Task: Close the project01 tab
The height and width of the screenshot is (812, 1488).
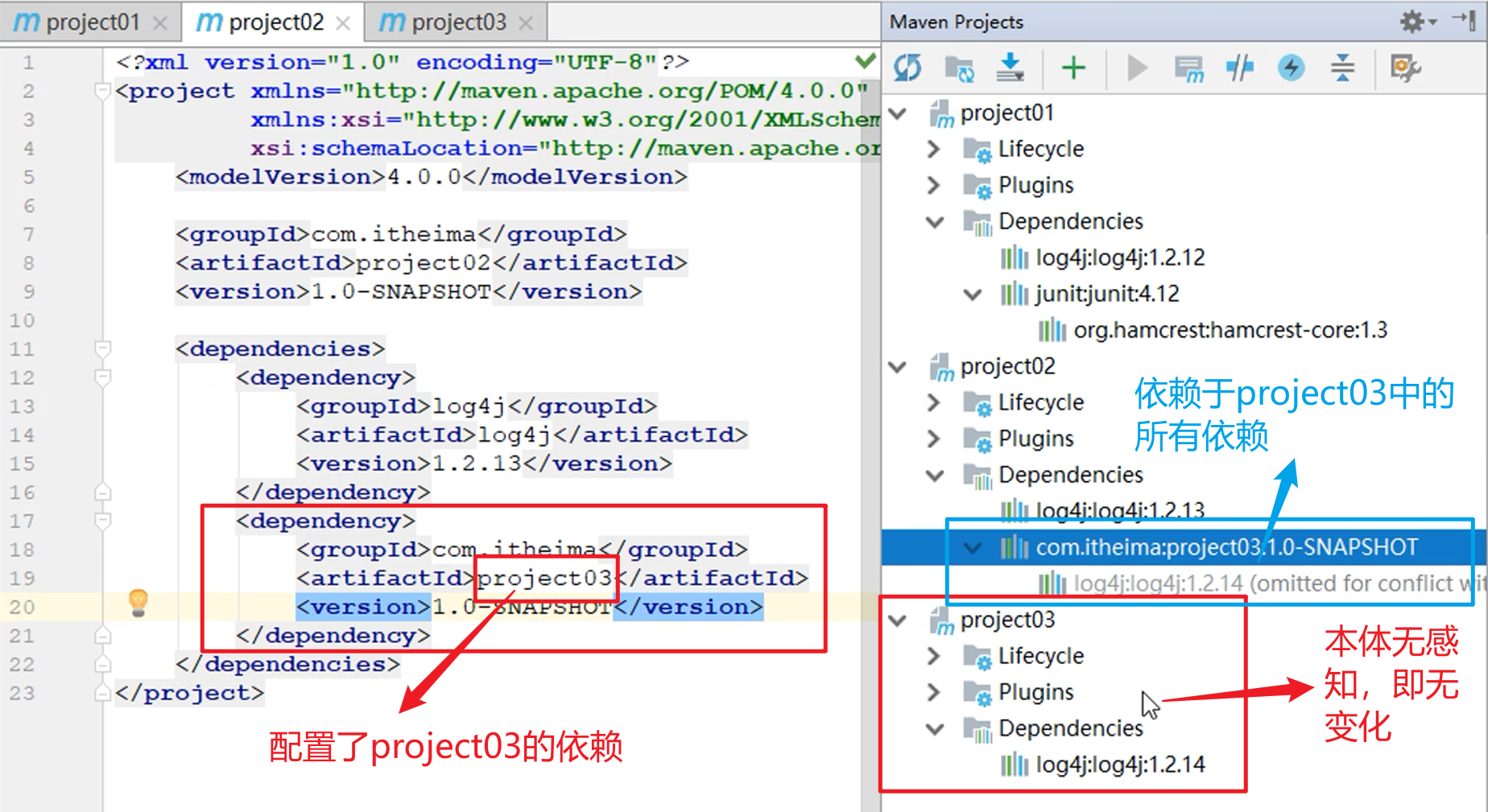Action: pos(160,23)
